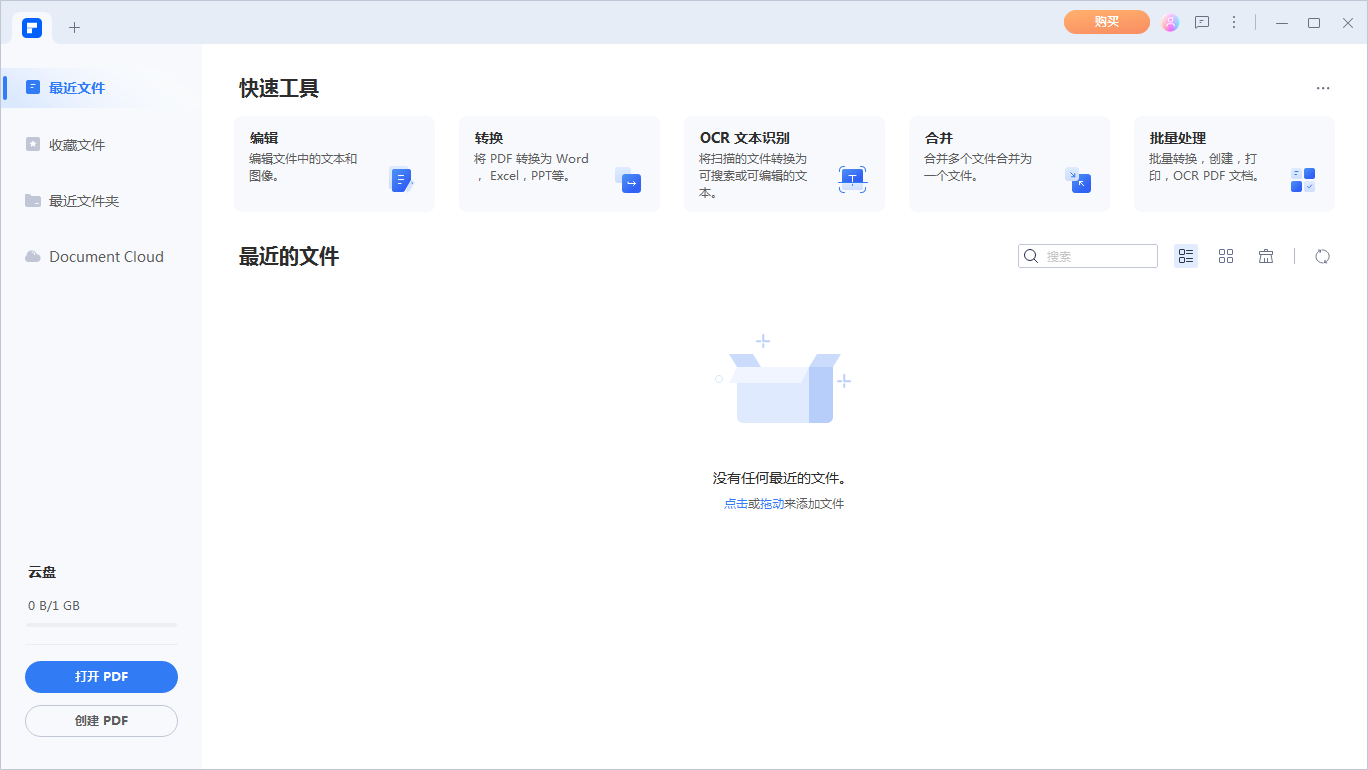Switch to list view for recent files
Viewport: 1368px width, 770px height.
pyautogui.click(x=1186, y=256)
